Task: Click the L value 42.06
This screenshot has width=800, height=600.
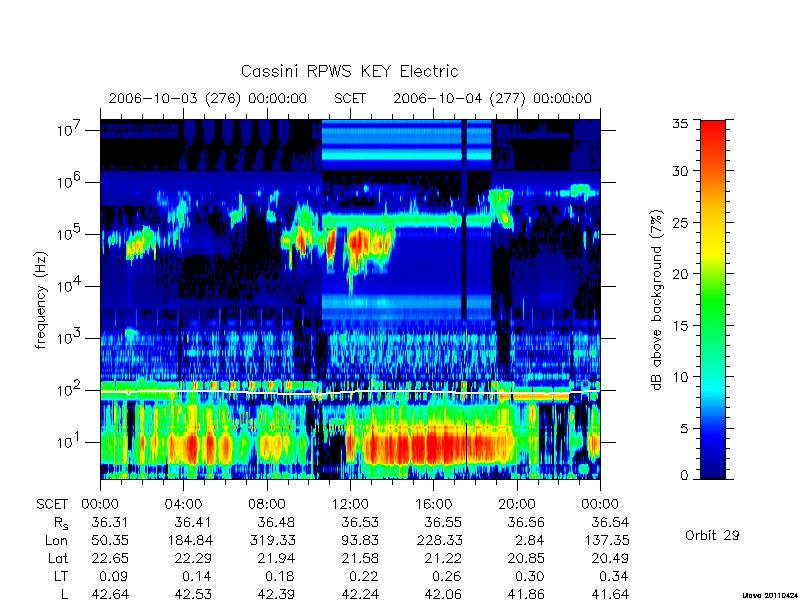Action: (443, 594)
